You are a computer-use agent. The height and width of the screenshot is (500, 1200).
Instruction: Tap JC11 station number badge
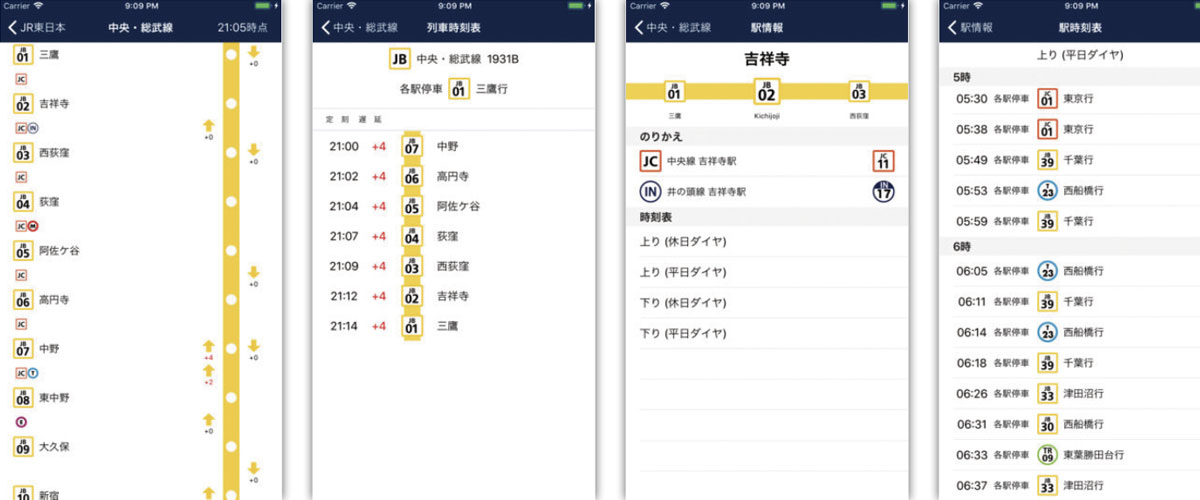pos(884,161)
